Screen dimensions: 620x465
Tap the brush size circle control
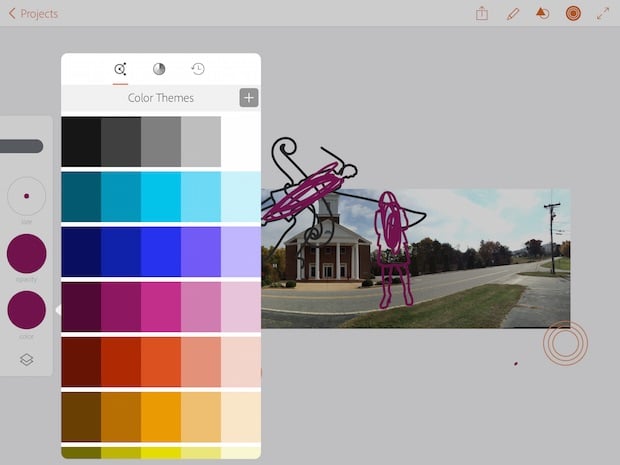click(x=26, y=196)
